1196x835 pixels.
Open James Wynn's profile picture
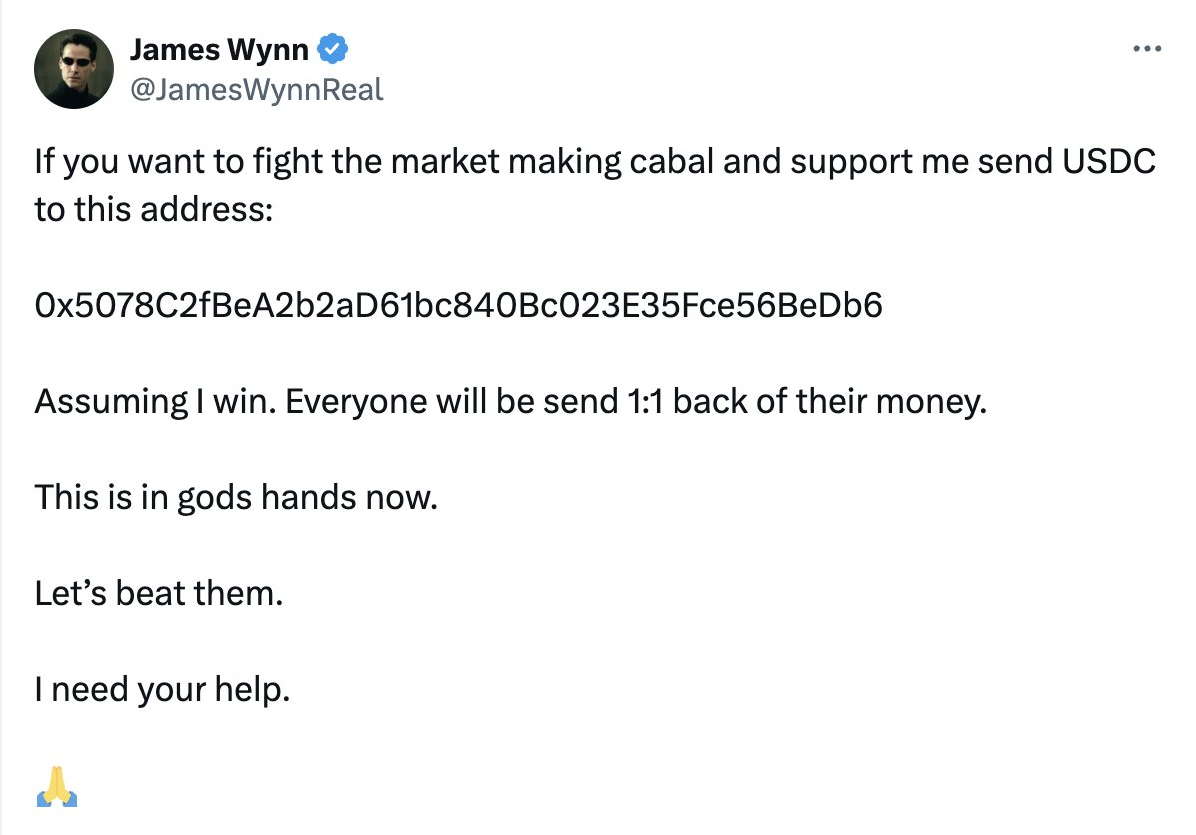(74, 69)
